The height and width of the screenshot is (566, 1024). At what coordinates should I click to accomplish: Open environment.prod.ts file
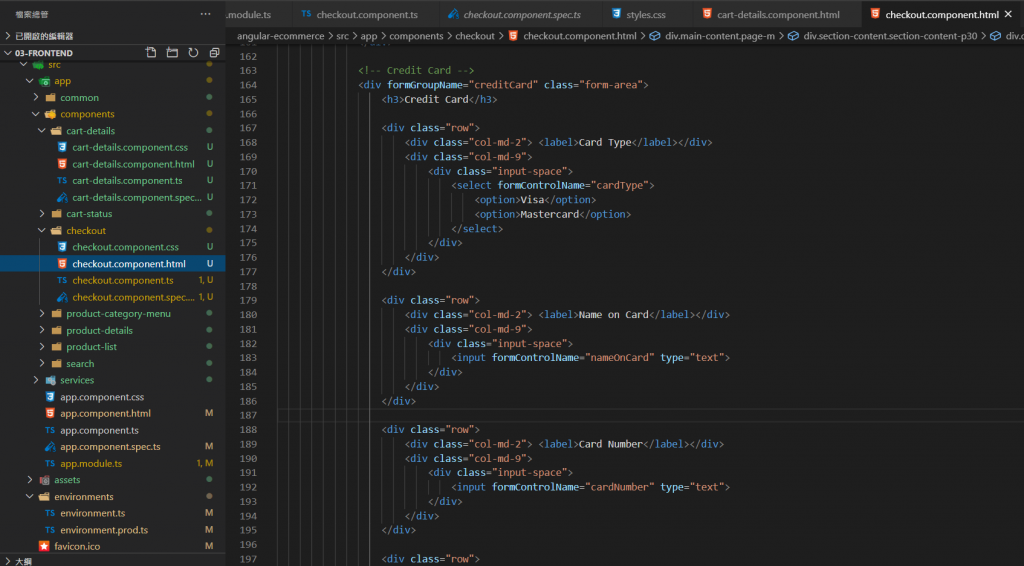(104, 530)
